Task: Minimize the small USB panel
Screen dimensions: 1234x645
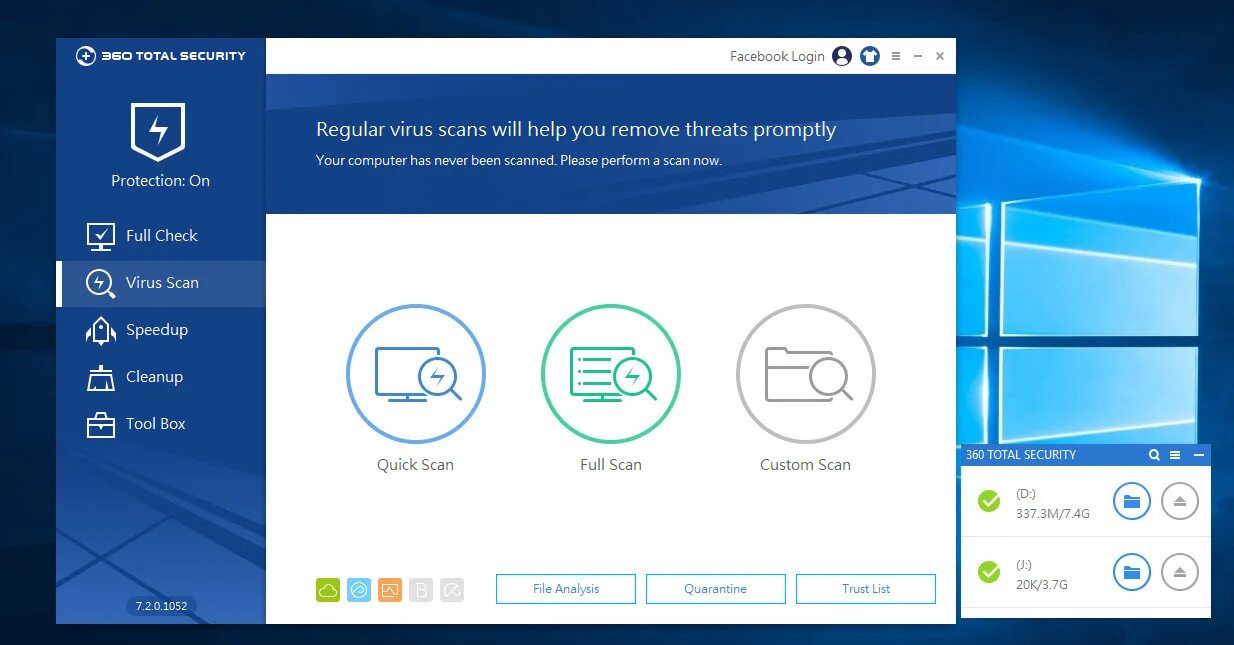Action: (x=1199, y=455)
